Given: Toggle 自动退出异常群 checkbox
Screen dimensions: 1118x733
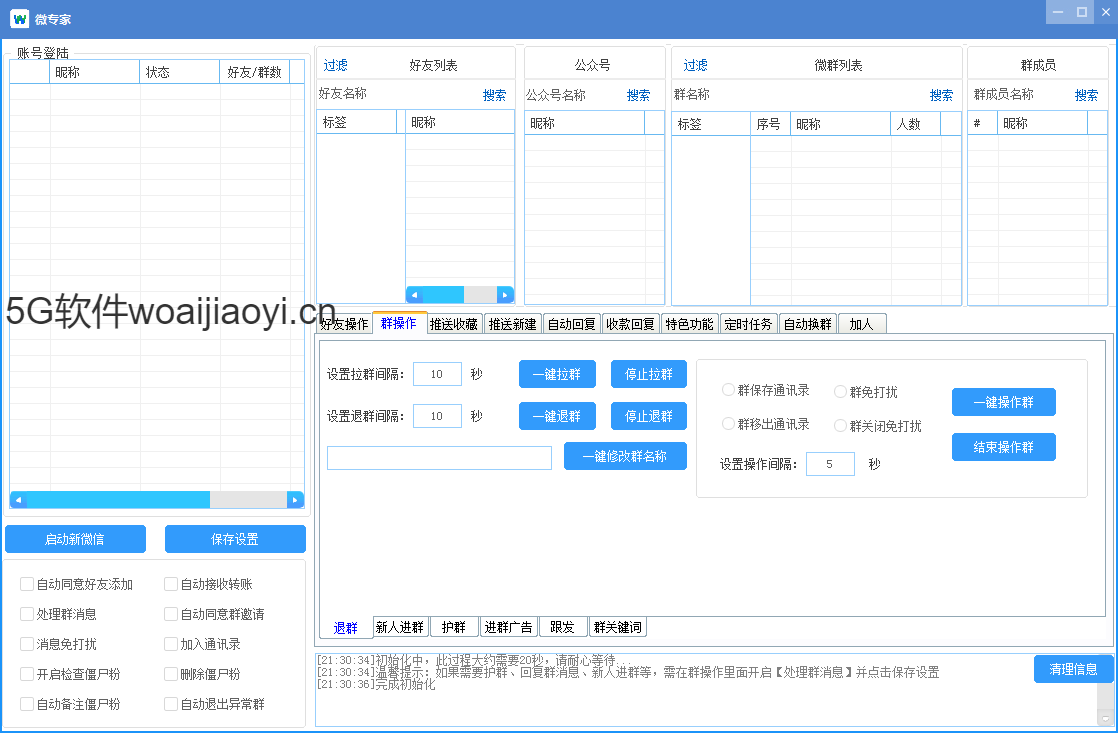Looking at the screenshot, I should tap(171, 704).
